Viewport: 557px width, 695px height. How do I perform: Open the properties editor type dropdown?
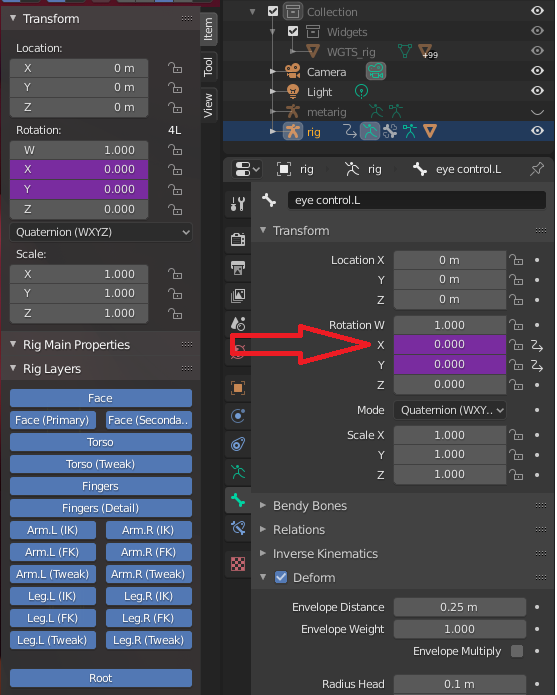point(246,169)
